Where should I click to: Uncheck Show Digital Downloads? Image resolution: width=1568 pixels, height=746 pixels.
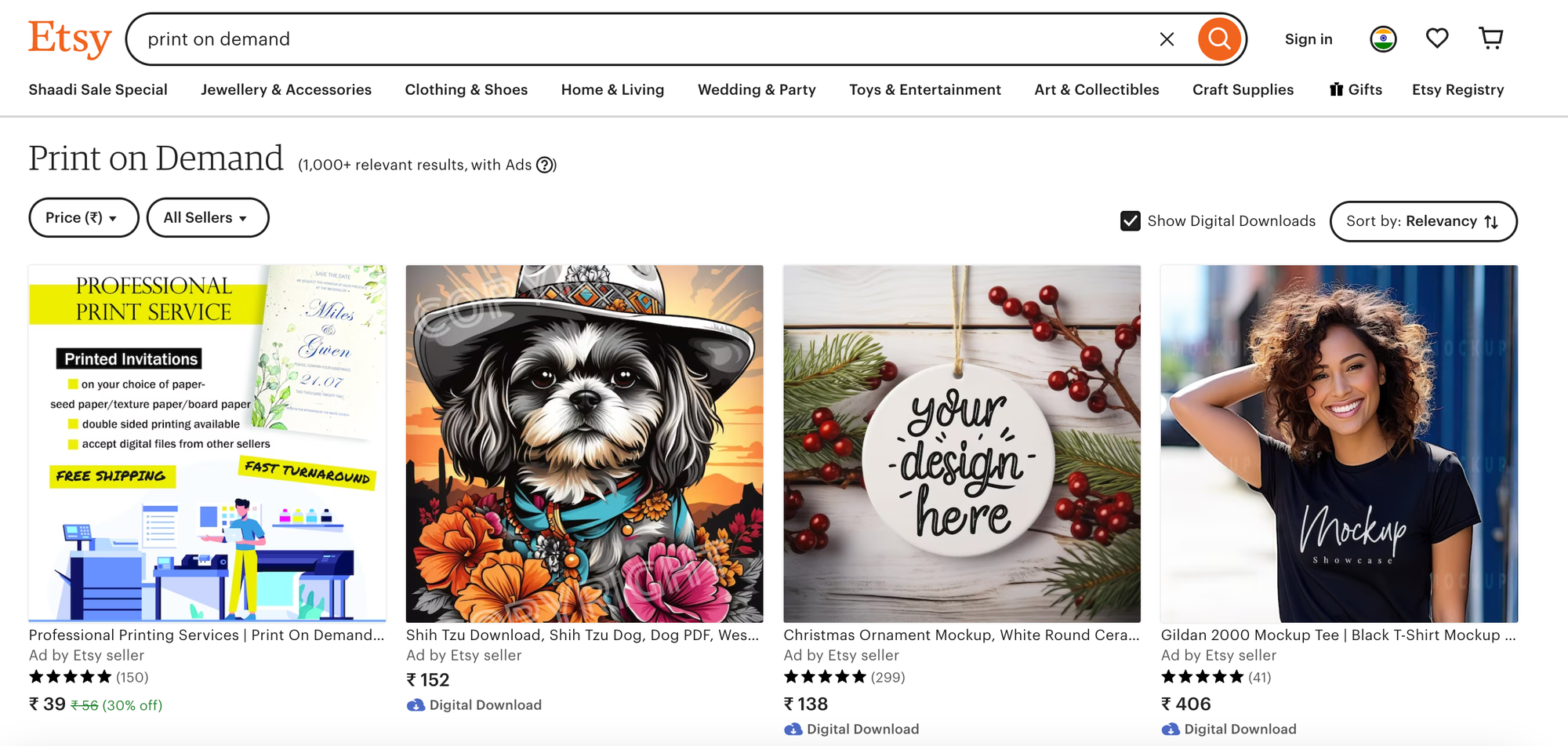coord(1129,220)
